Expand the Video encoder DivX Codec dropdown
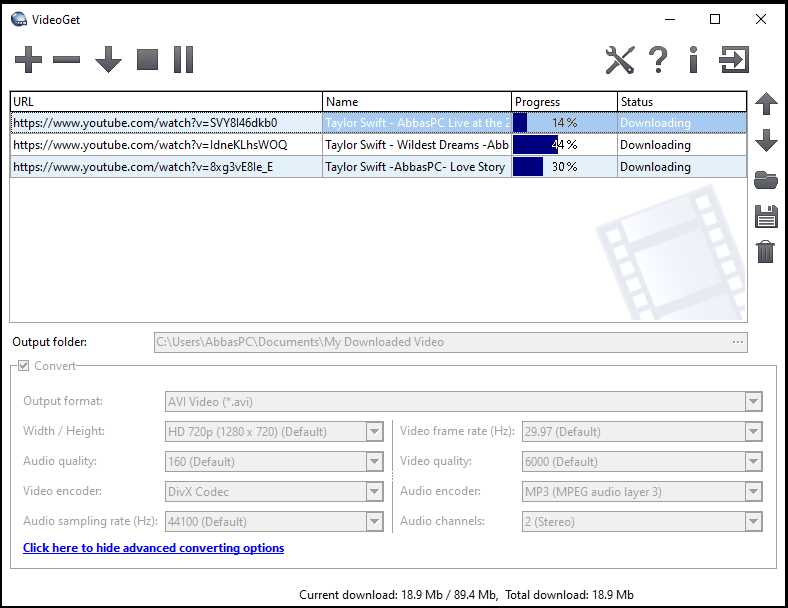Image resolution: width=788 pixels, height=608 pixels. [x=374, y=491]
